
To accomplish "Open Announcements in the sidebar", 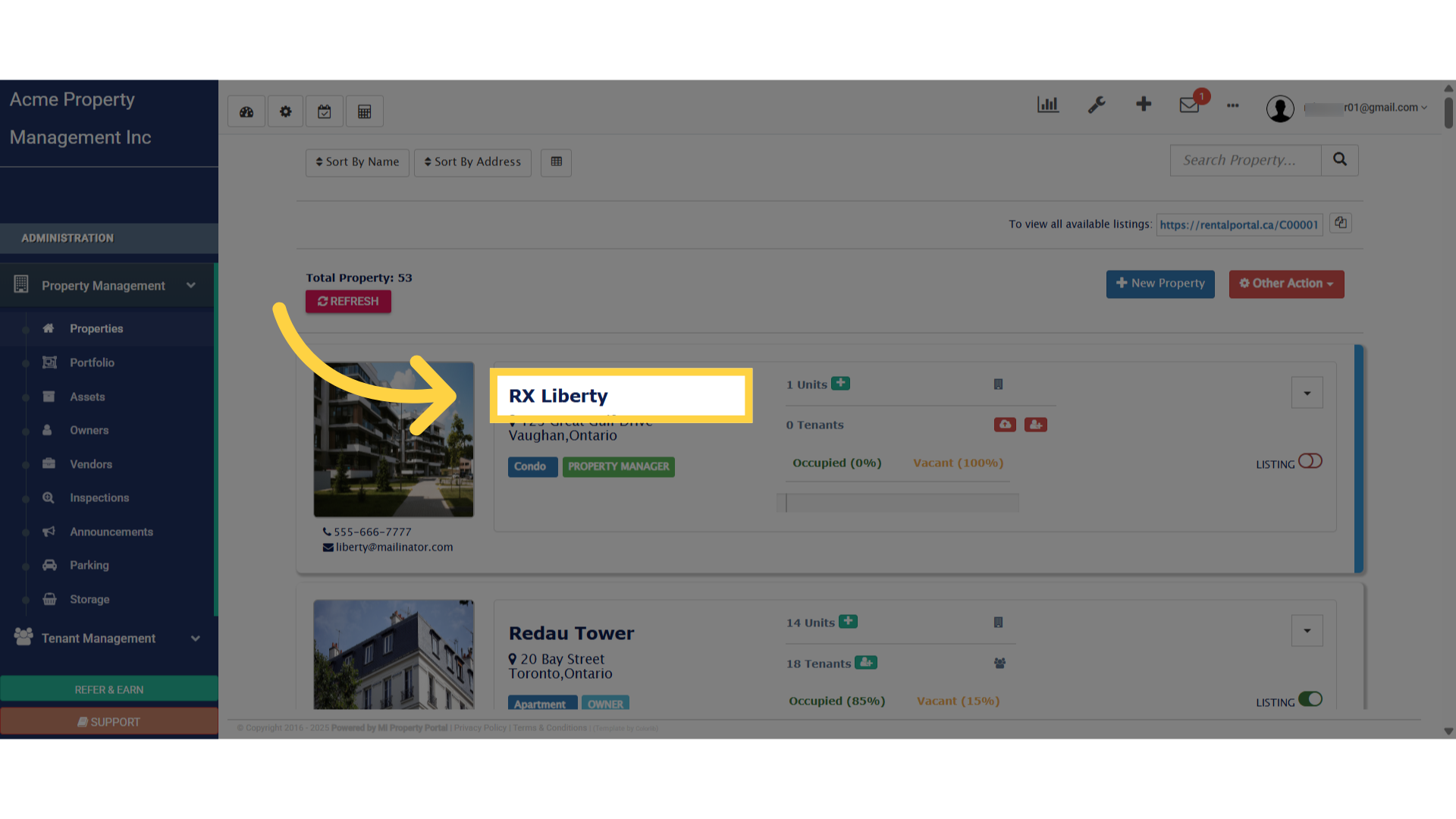I will click(x=111, y=532).
